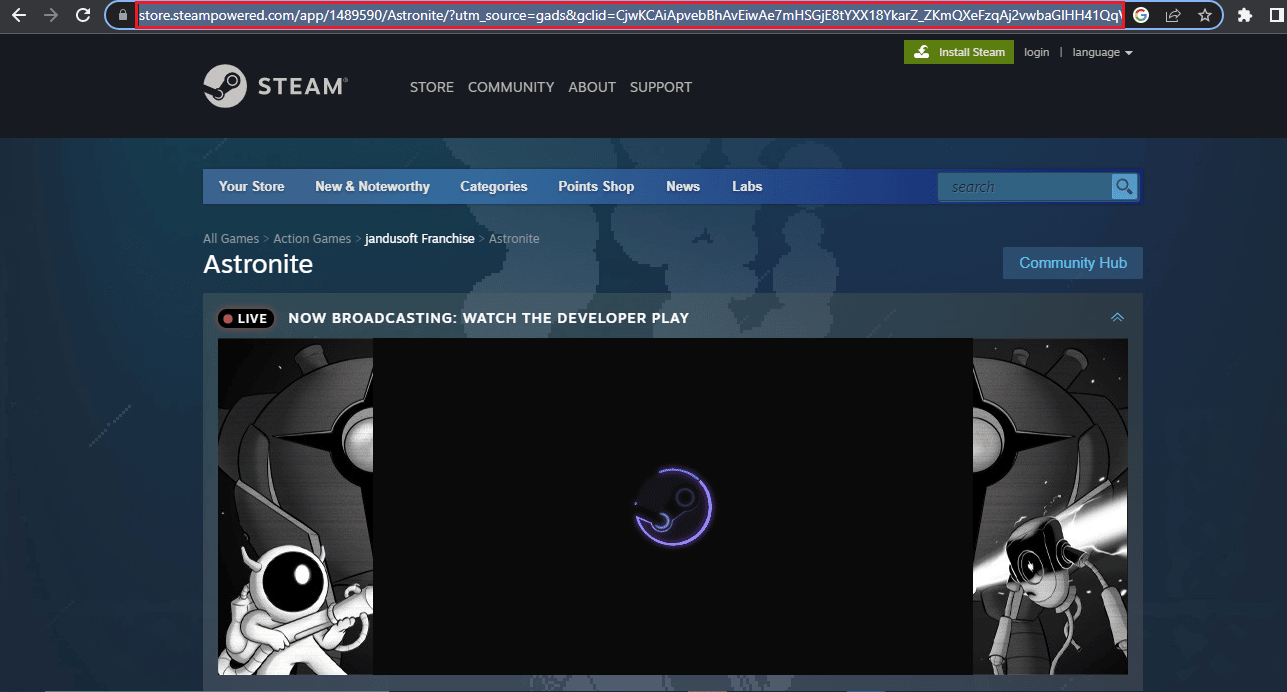
Task: Click the Astronite breadcrumb
Action: [514, 239]
